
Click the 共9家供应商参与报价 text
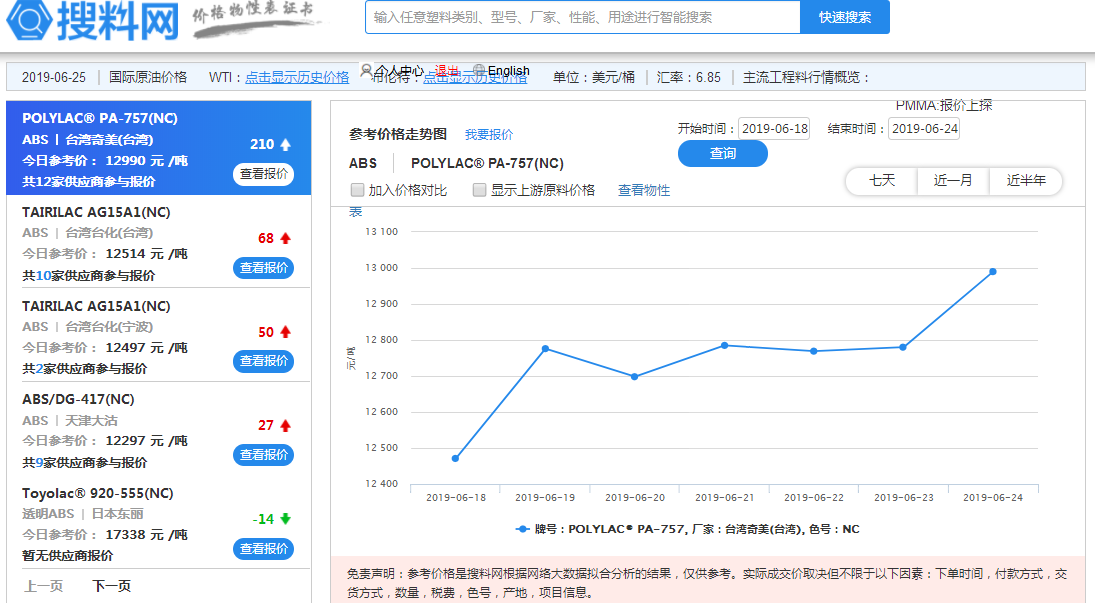pos(84,463)
